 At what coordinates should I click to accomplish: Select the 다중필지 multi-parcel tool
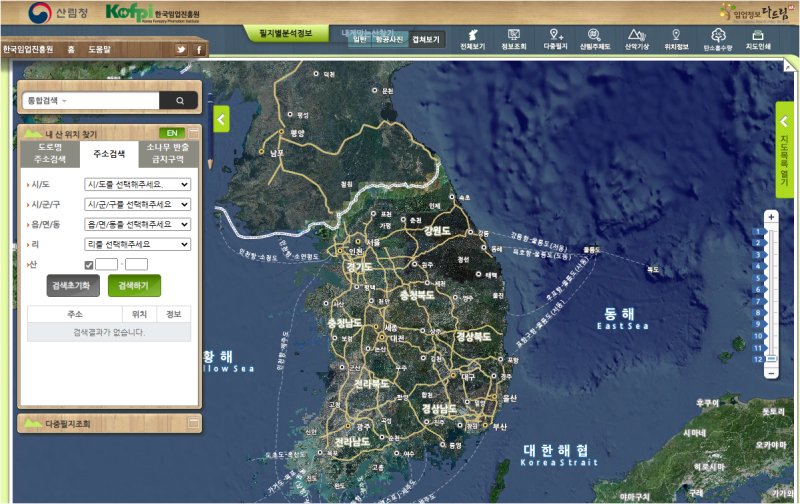pyautogui.click(x=555, y=39)
